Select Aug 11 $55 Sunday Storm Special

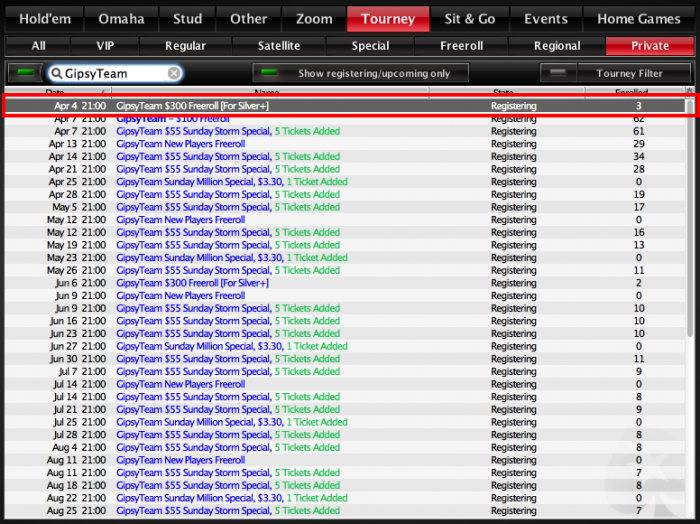345,473
